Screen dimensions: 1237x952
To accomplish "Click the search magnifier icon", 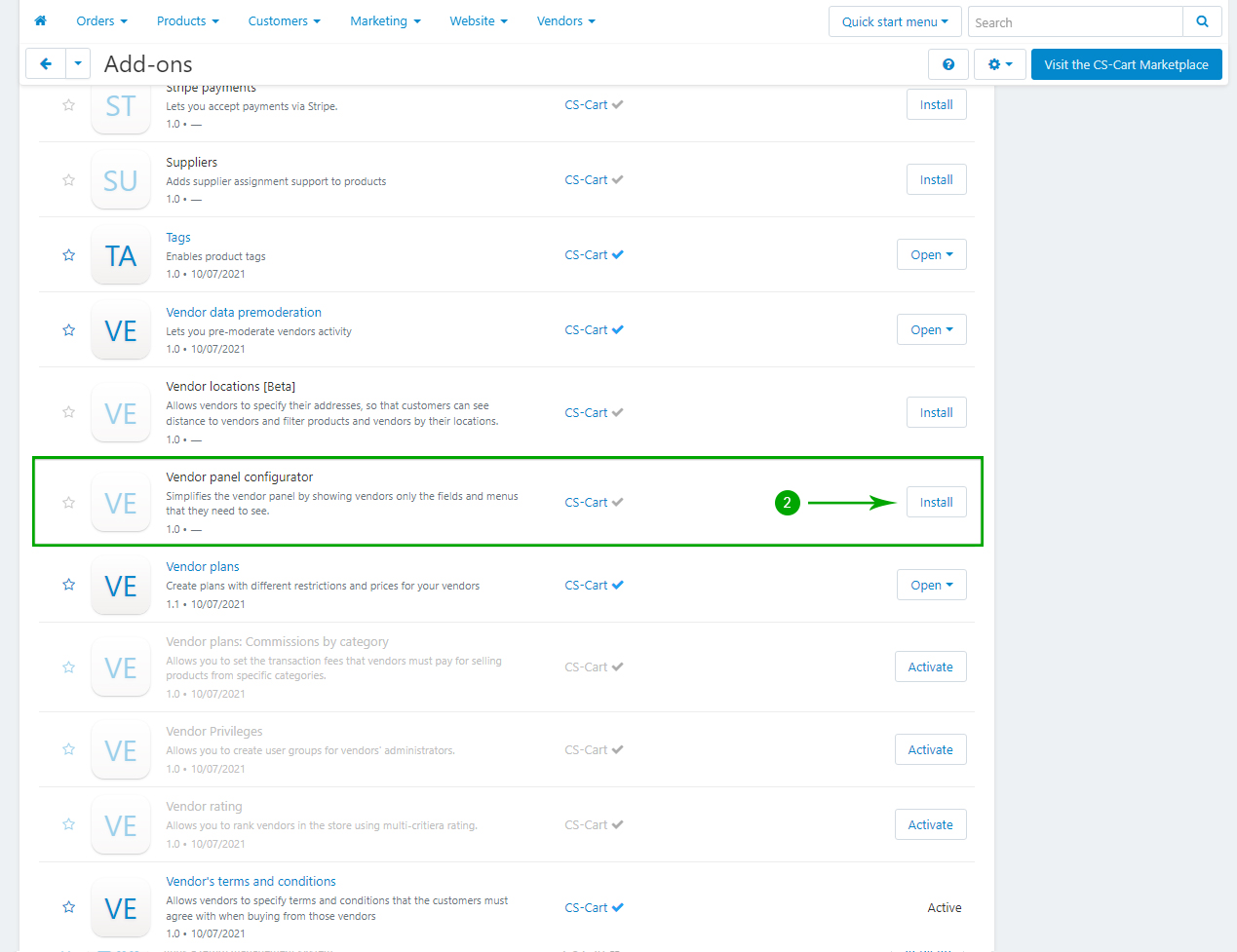I will coord(1202,21).
